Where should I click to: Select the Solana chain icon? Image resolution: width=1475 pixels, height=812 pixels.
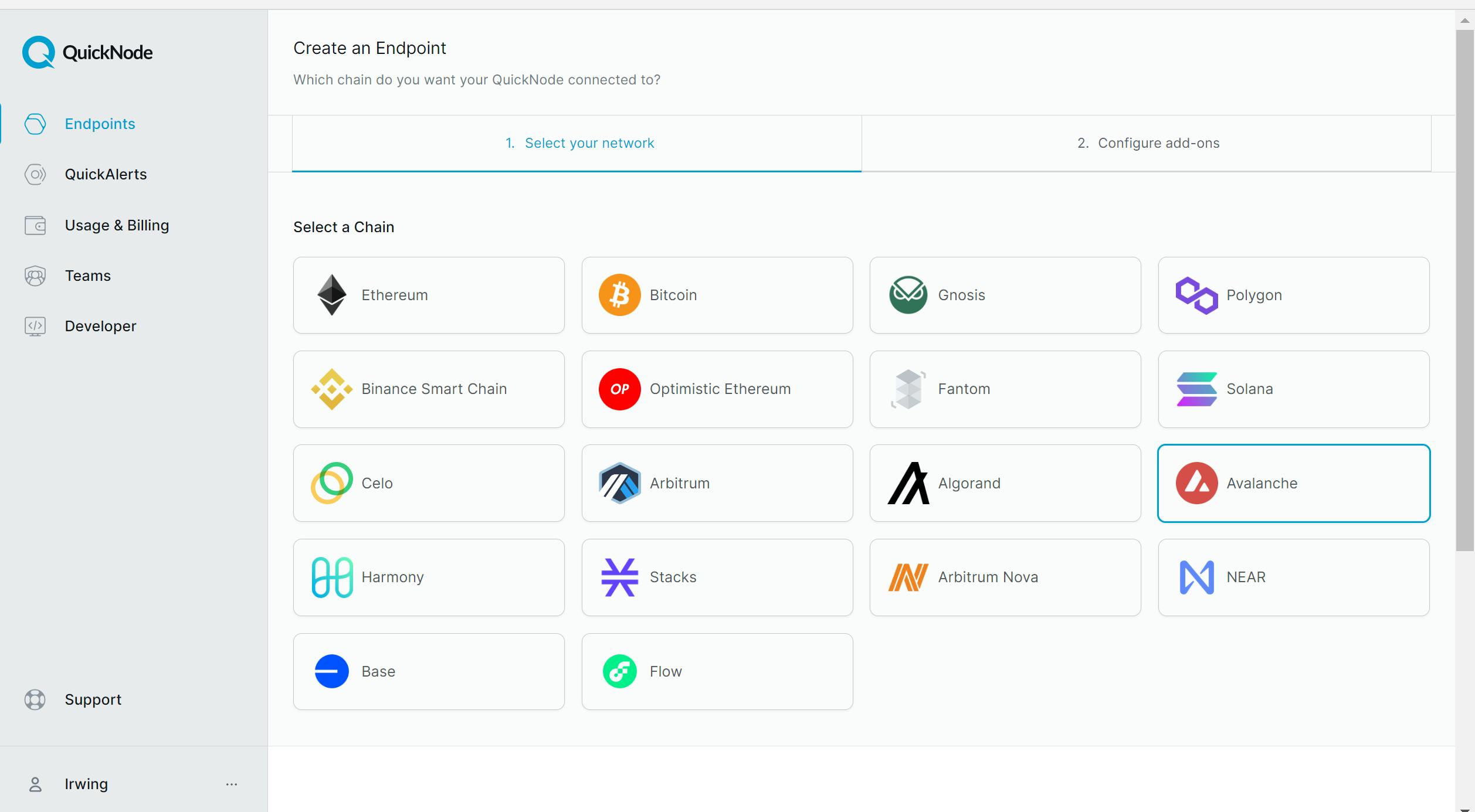(1196, 389)
